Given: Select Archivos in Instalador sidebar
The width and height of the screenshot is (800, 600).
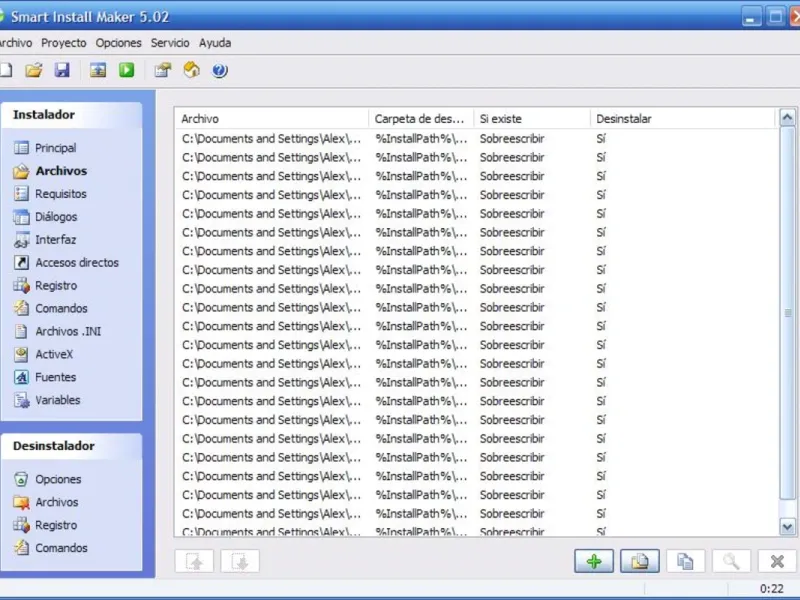Looking at the screenshot, I should [x=50, y=171].
